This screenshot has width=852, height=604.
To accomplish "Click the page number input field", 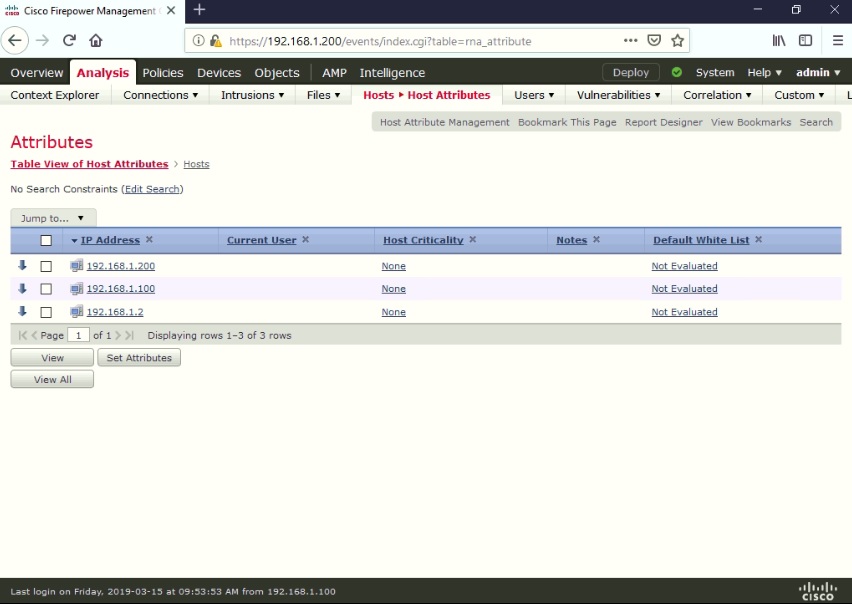I will click(78, 335).
